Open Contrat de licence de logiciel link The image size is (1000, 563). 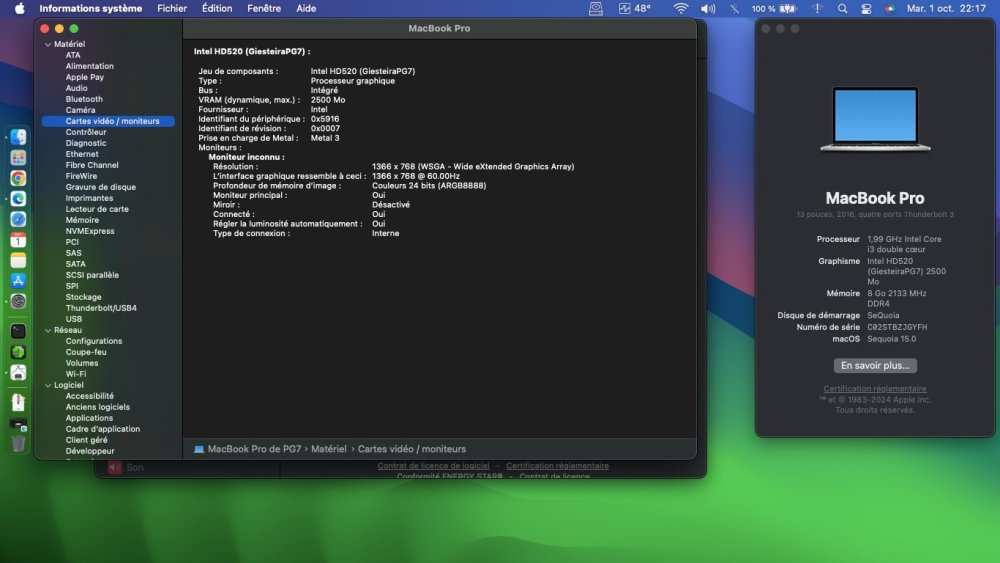pyautogui.click(x=433, y=465)
